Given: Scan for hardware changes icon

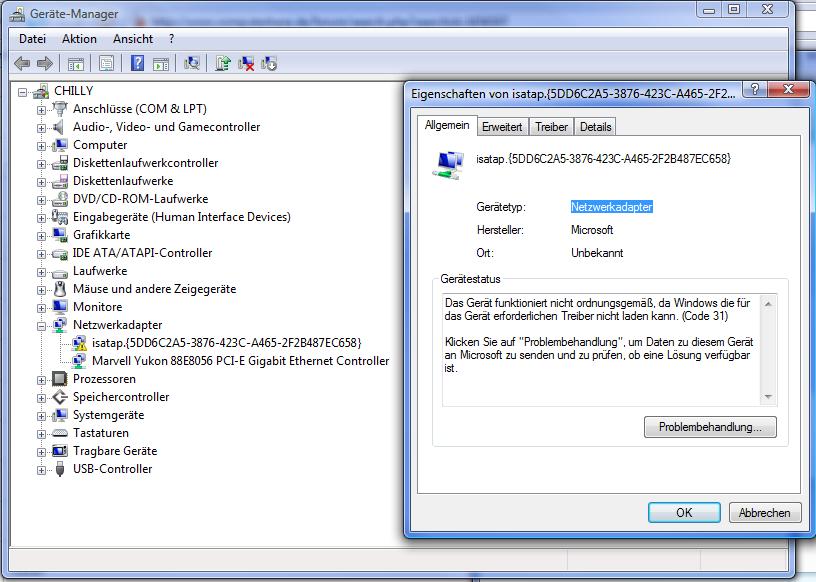Looking at the screenshot, I should 192,64.
